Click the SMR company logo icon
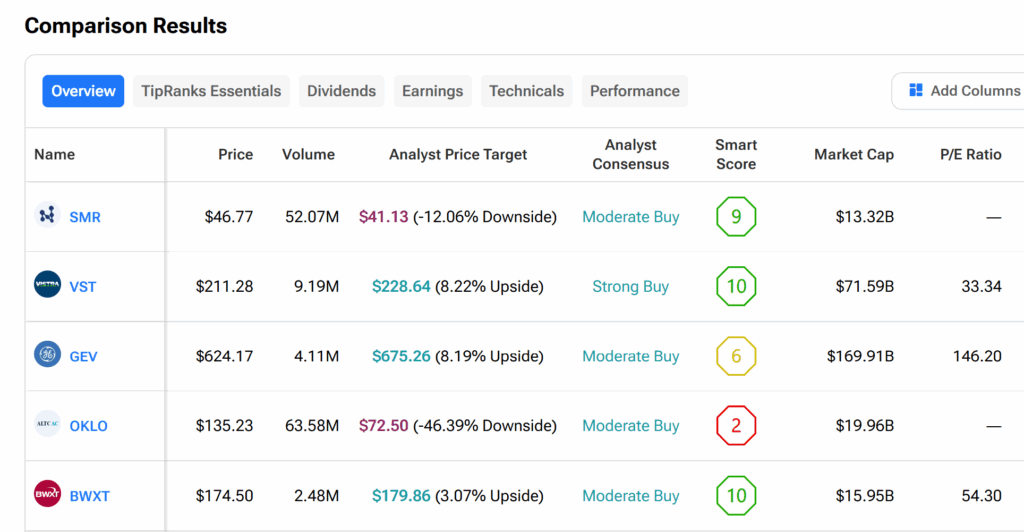The height and width of the screenshot is (532, 1024). tap(47, 215)
